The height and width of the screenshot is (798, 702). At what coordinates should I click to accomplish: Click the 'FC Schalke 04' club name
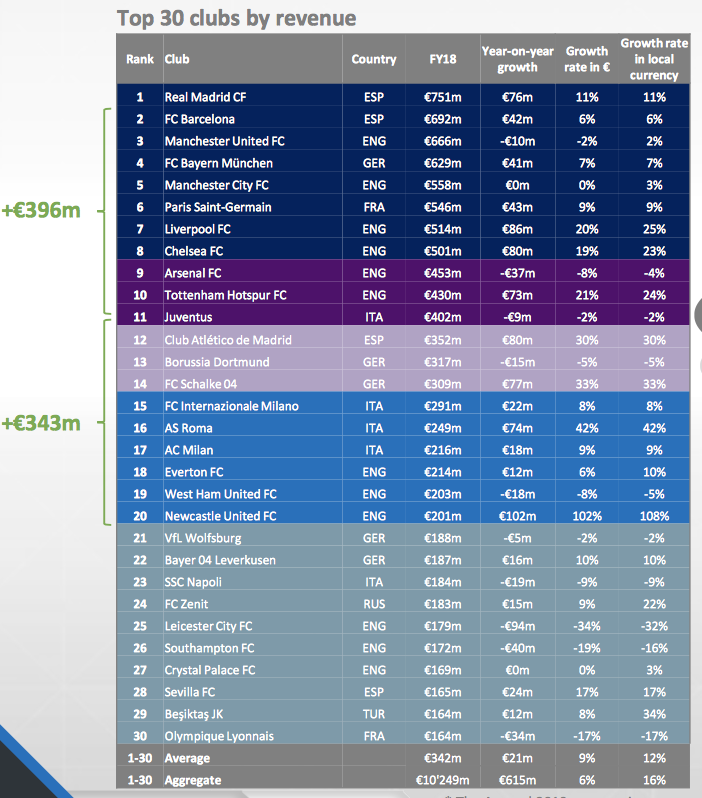[201, 384]
